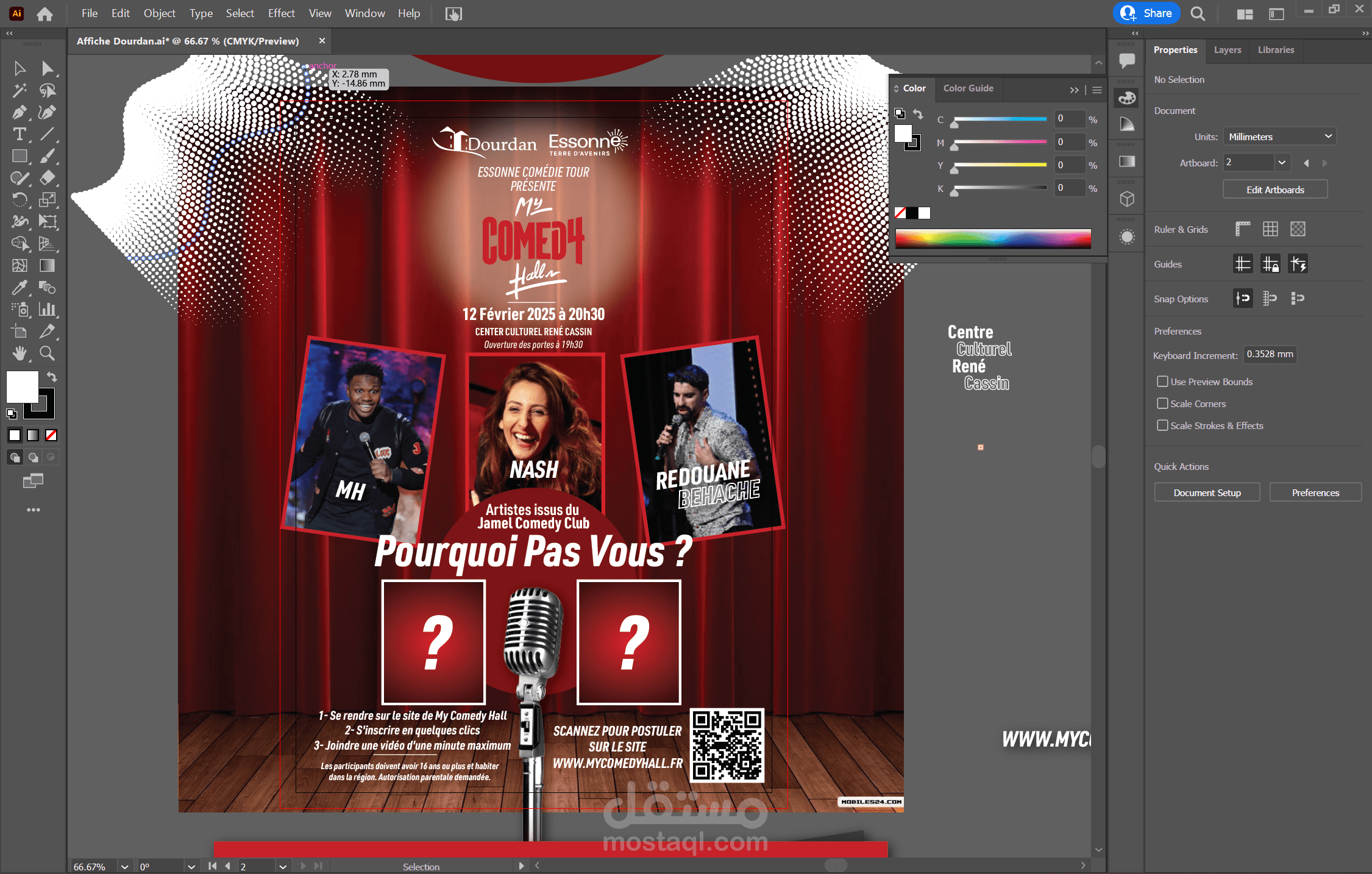
Task: Switch to the Libraries tab
Action: [x=1276, y=50]
